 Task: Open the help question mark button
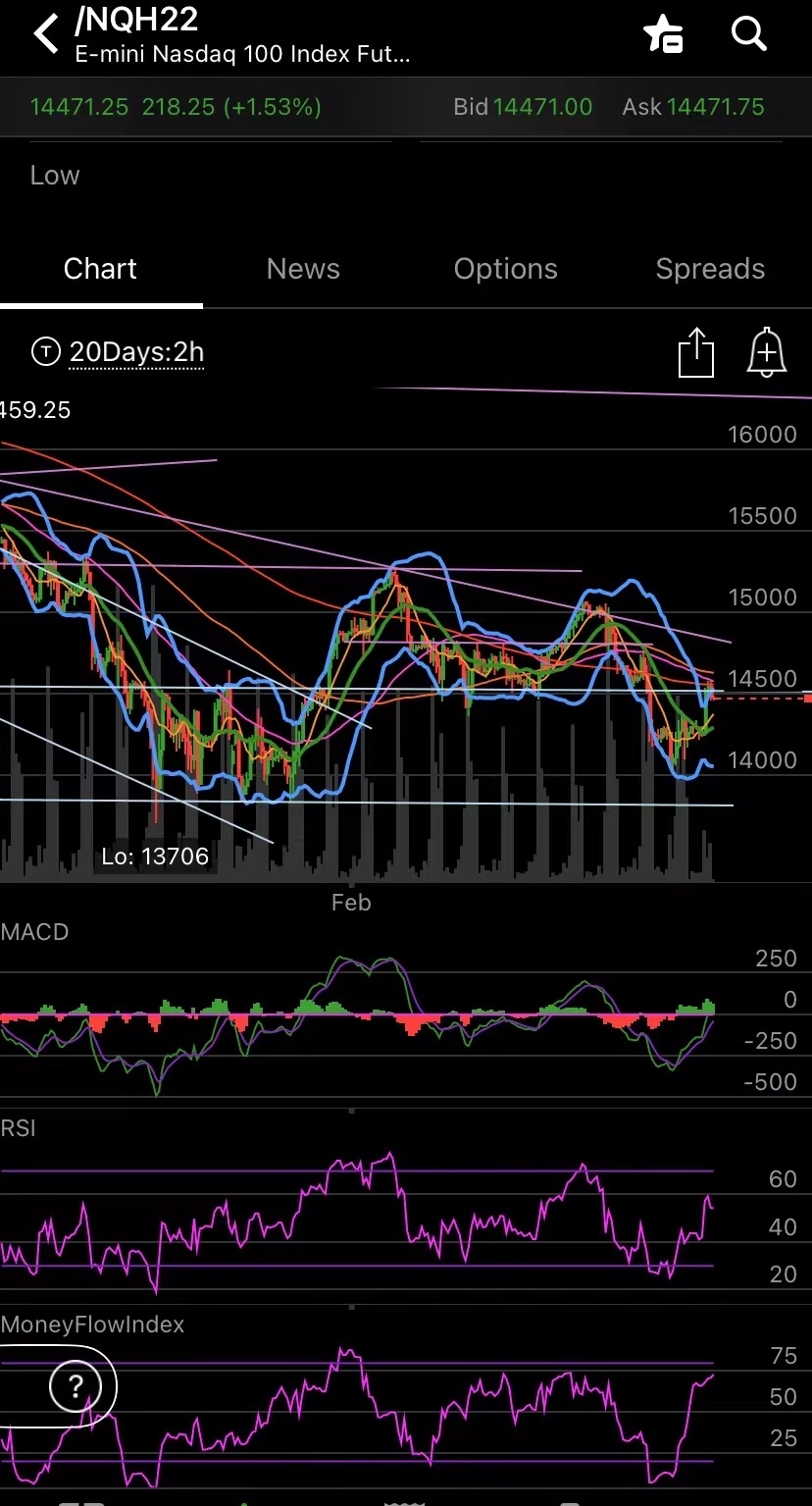76,1386
